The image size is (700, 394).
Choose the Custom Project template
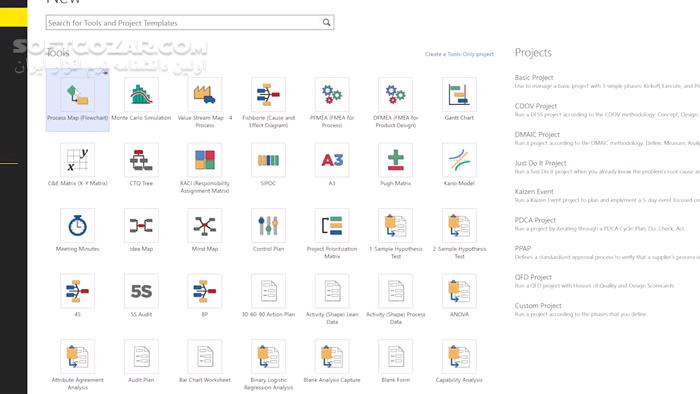coord(538,306)
